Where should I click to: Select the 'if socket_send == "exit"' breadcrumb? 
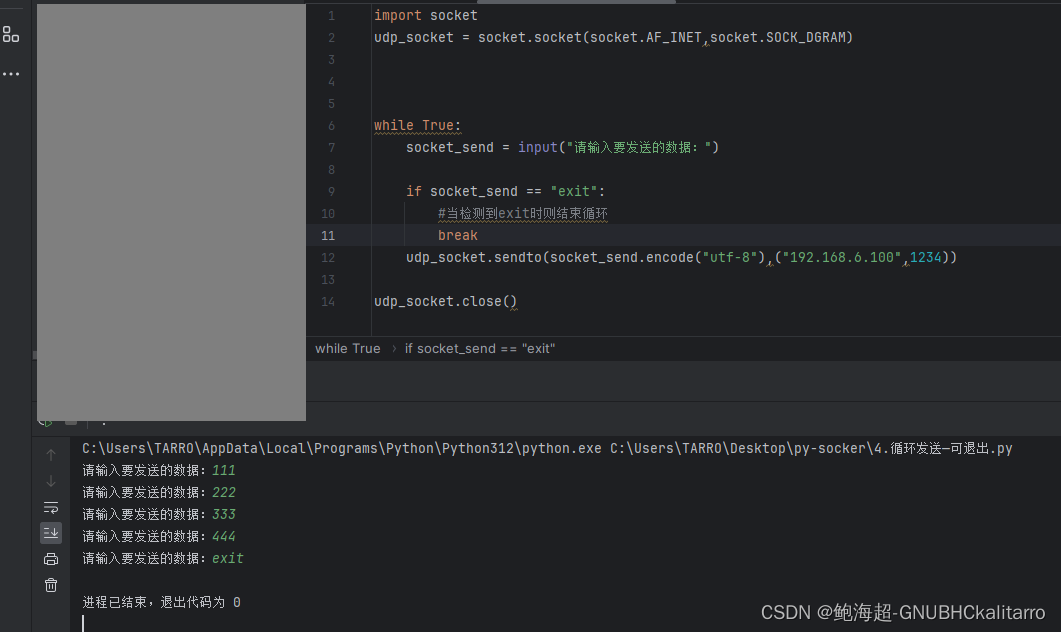click(x=480, y=348)
